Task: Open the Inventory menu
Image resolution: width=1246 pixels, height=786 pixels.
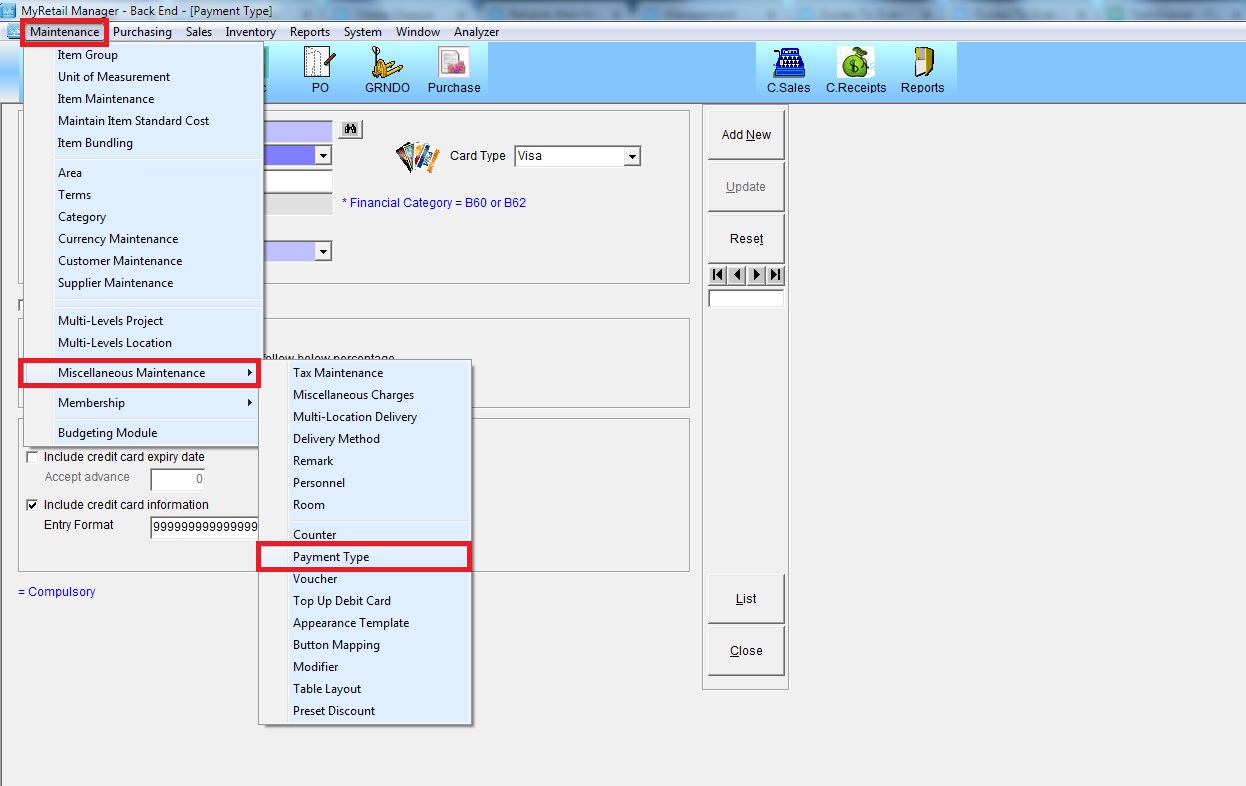Action: (250, 32)
